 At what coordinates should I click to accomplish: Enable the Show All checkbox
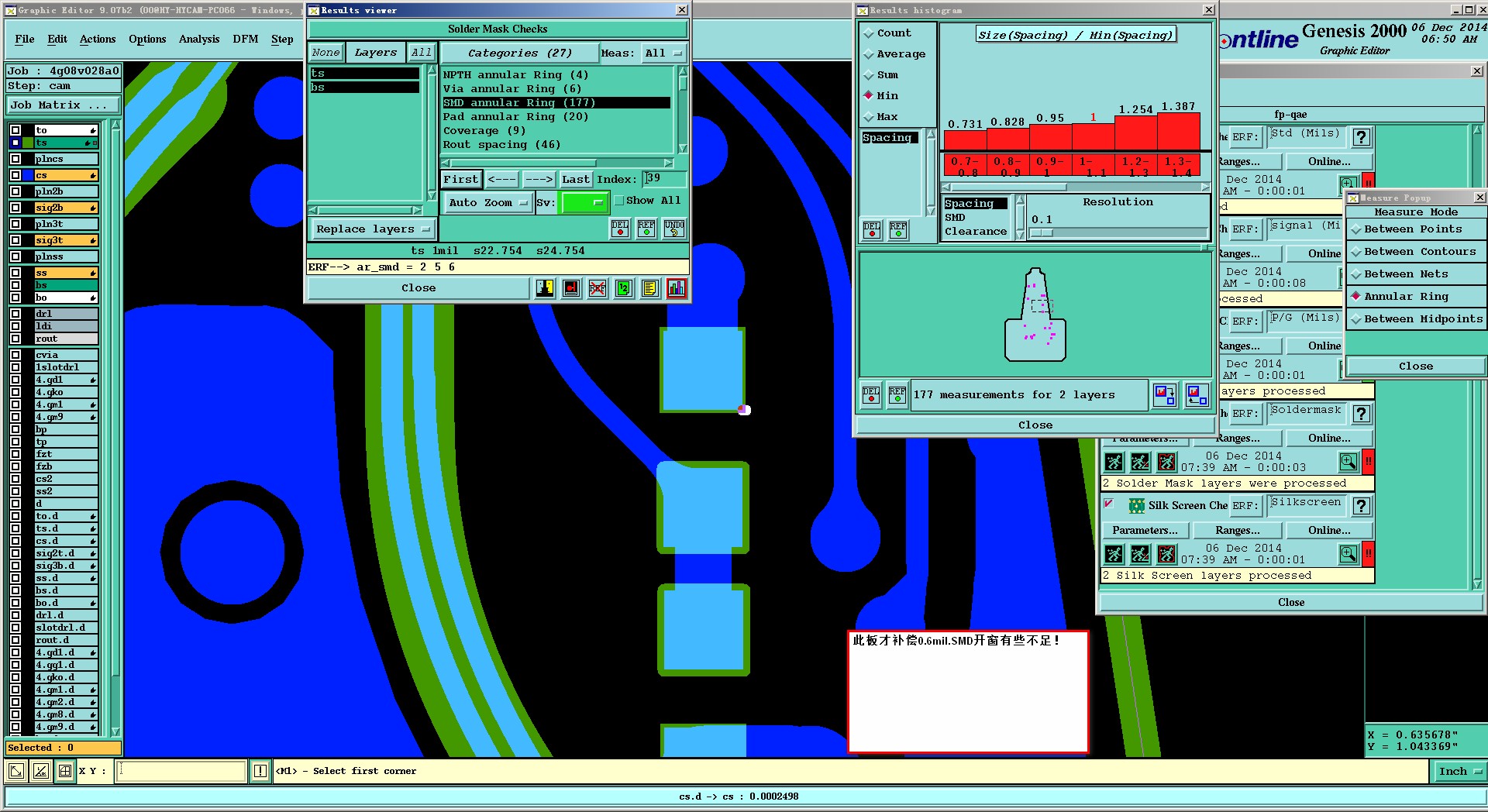pos(619,201)
